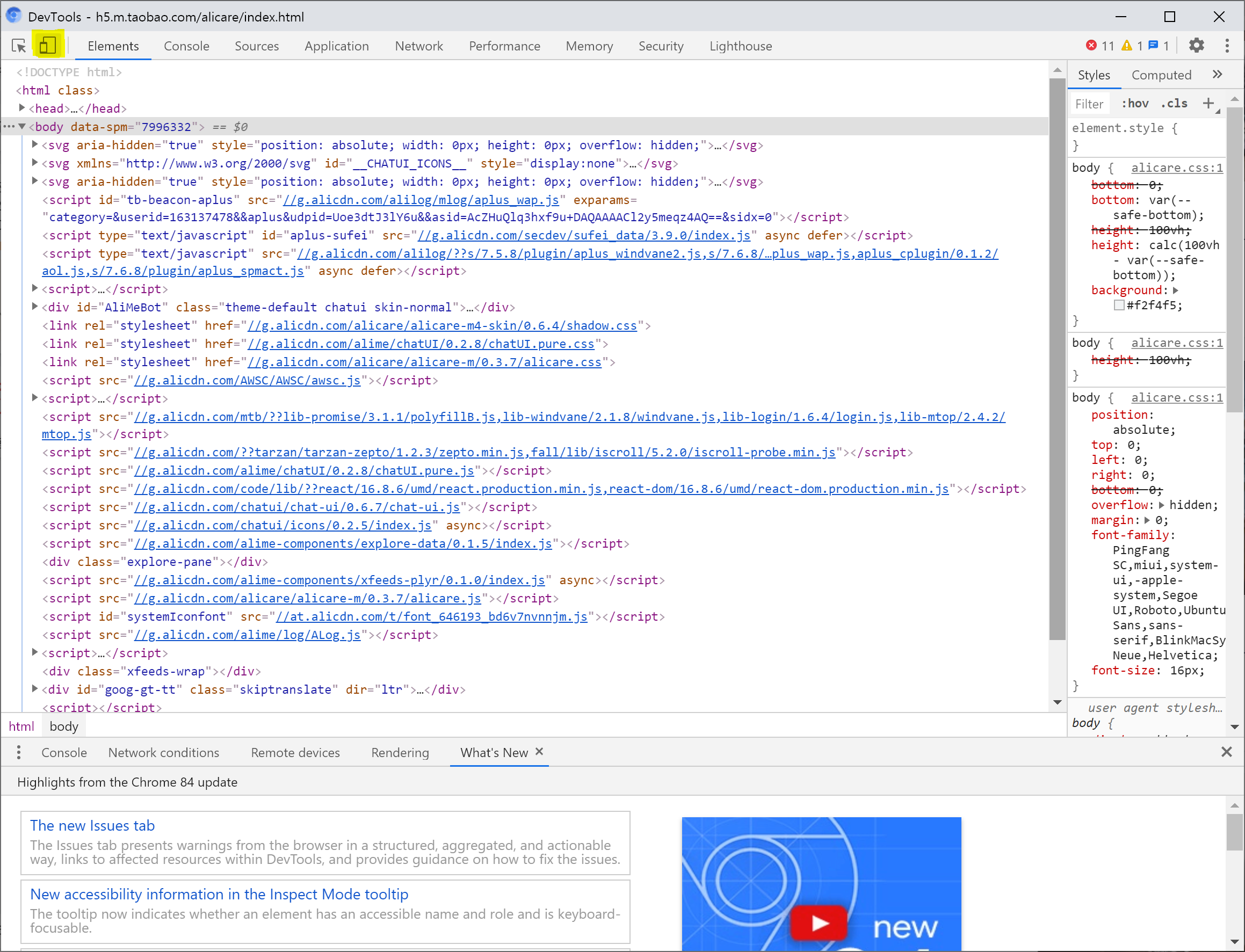Image resolution: width=1245 pixels, height=952 pixels.
Task: Open the Computed styles tab
Action: (1161, 75)
